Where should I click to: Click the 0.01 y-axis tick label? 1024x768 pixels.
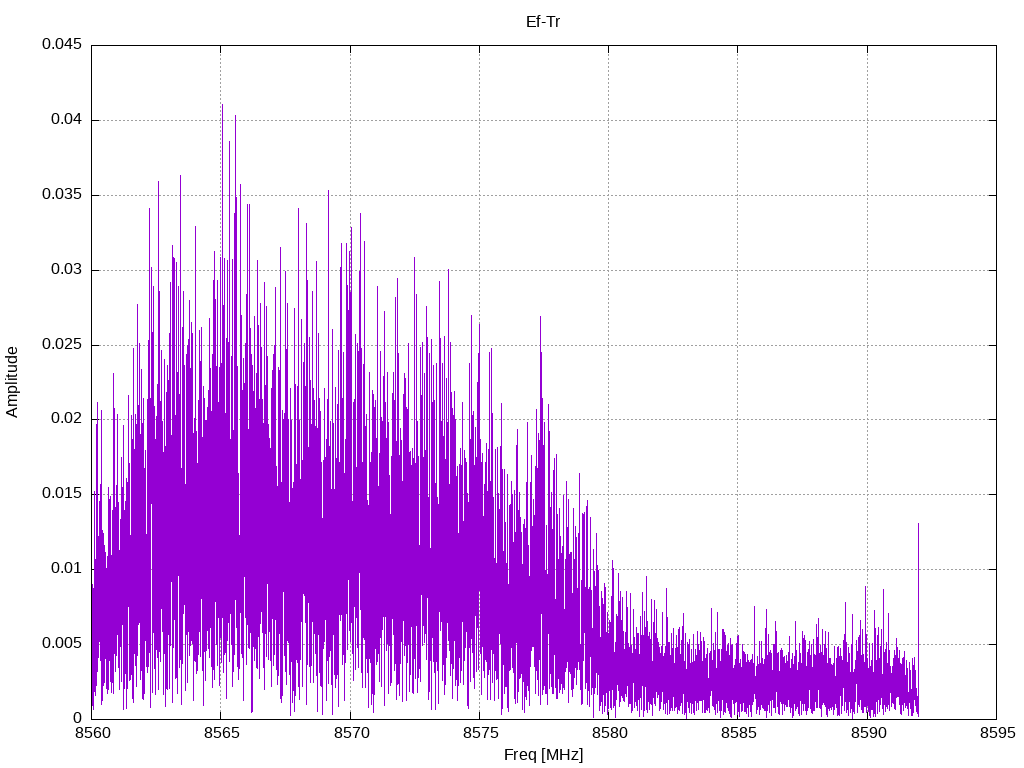coord(67,568)
